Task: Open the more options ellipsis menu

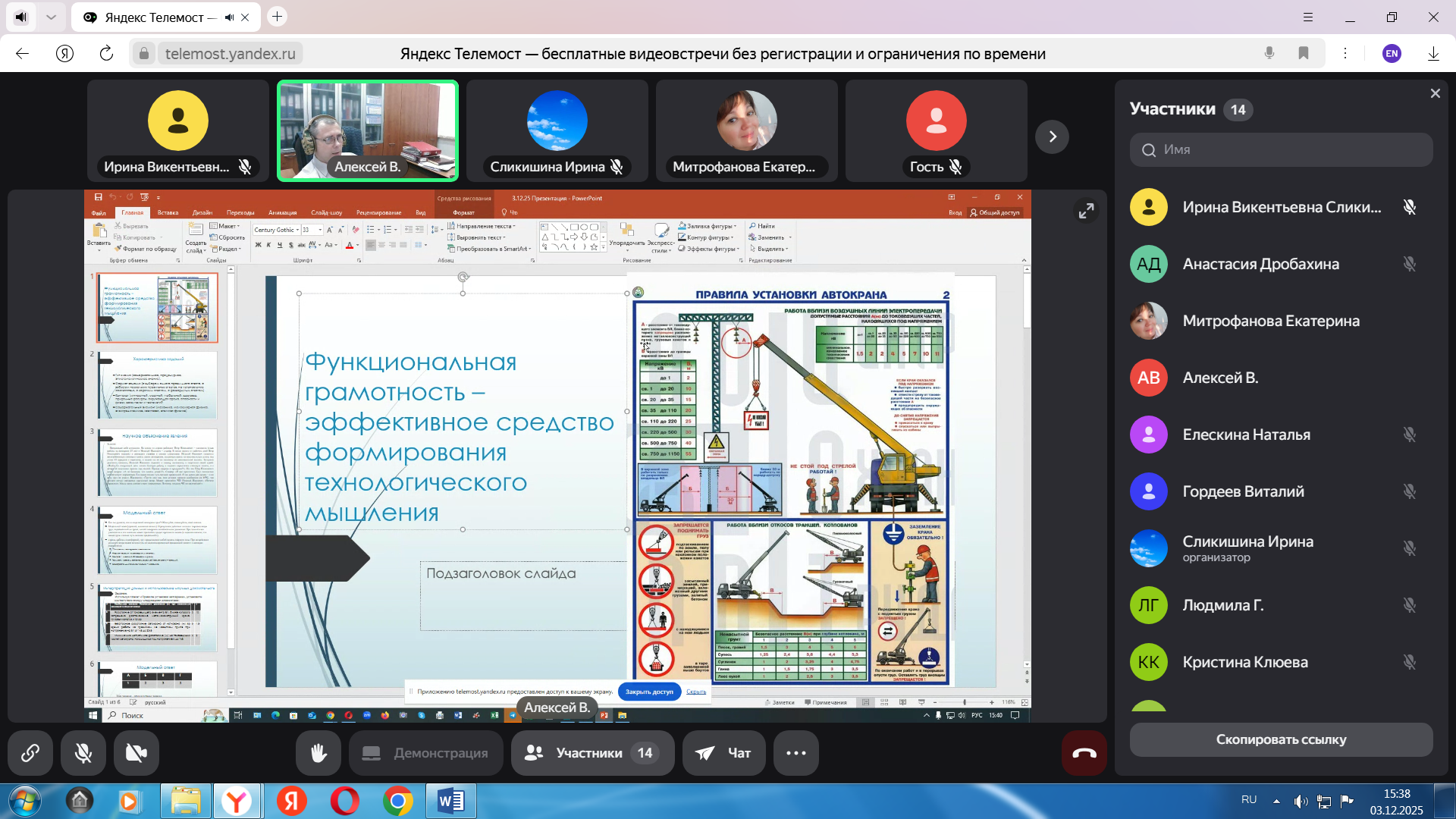Action: [795, 753]
